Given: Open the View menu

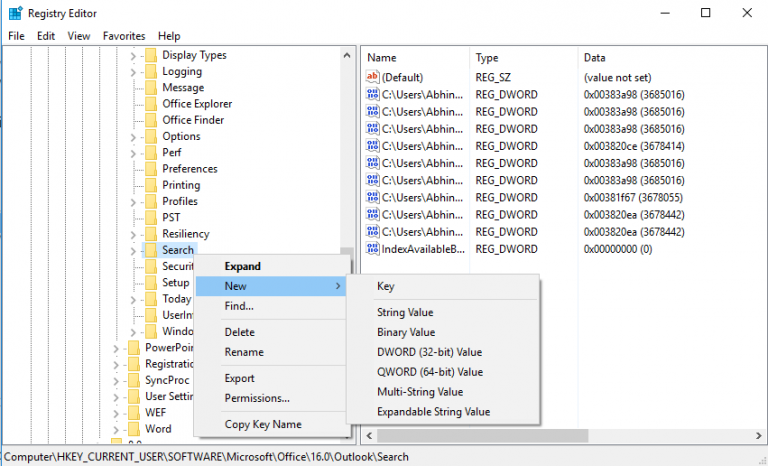Looking at the screenshot, I should point(79,36).
